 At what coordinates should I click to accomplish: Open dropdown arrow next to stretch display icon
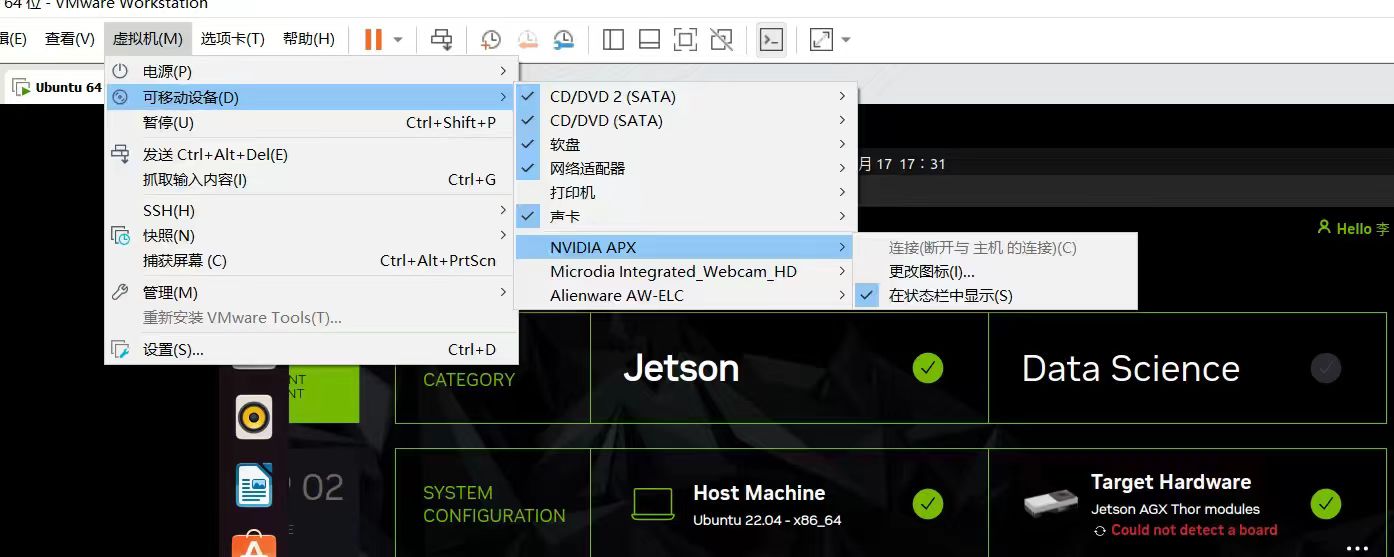point(846,40)
